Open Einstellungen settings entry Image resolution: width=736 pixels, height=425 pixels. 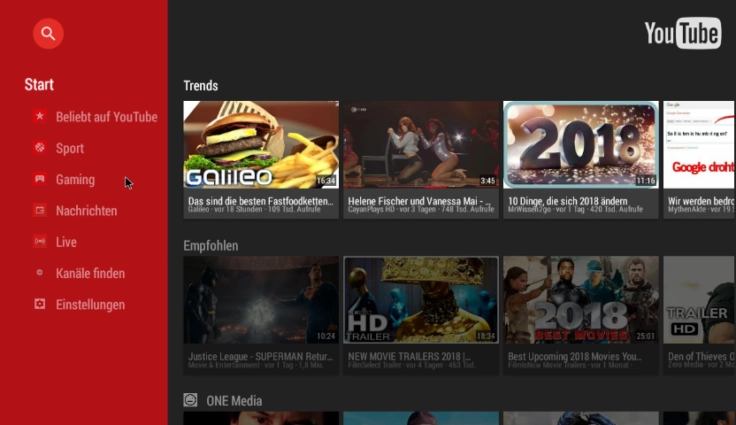point(91,305)
